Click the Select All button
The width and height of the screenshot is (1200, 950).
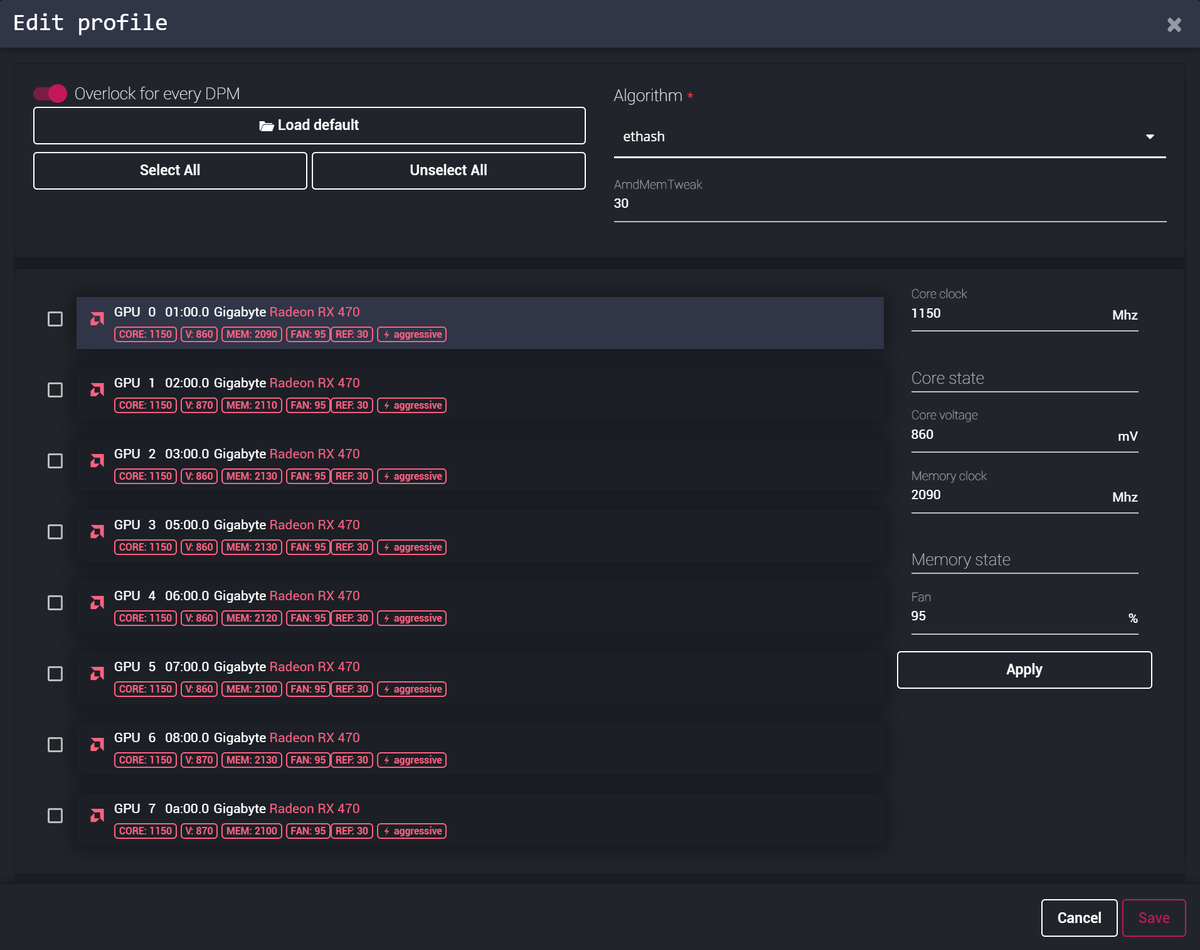click(x=170, y=171)
